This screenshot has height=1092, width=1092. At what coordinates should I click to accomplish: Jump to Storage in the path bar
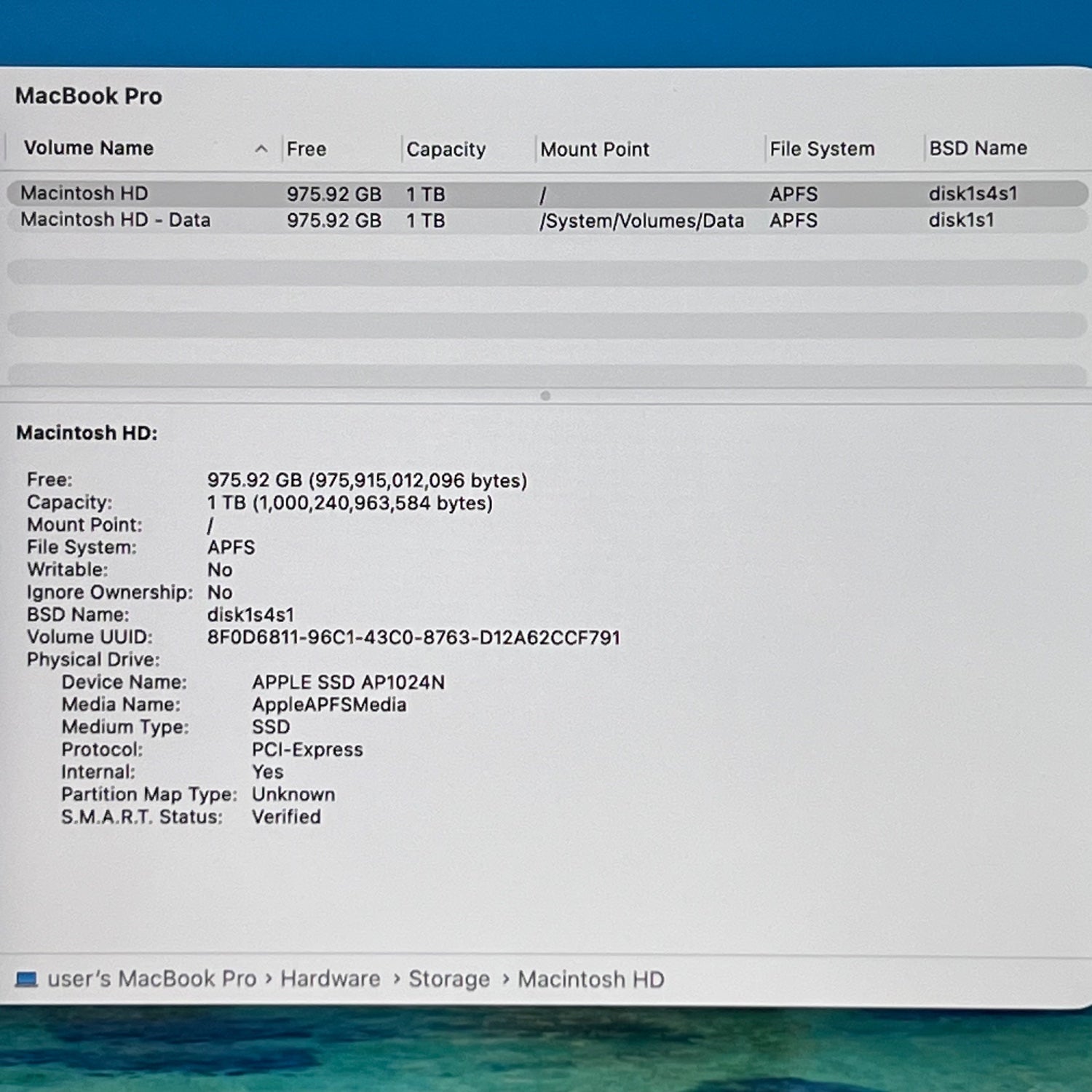(x=448, y=979)
